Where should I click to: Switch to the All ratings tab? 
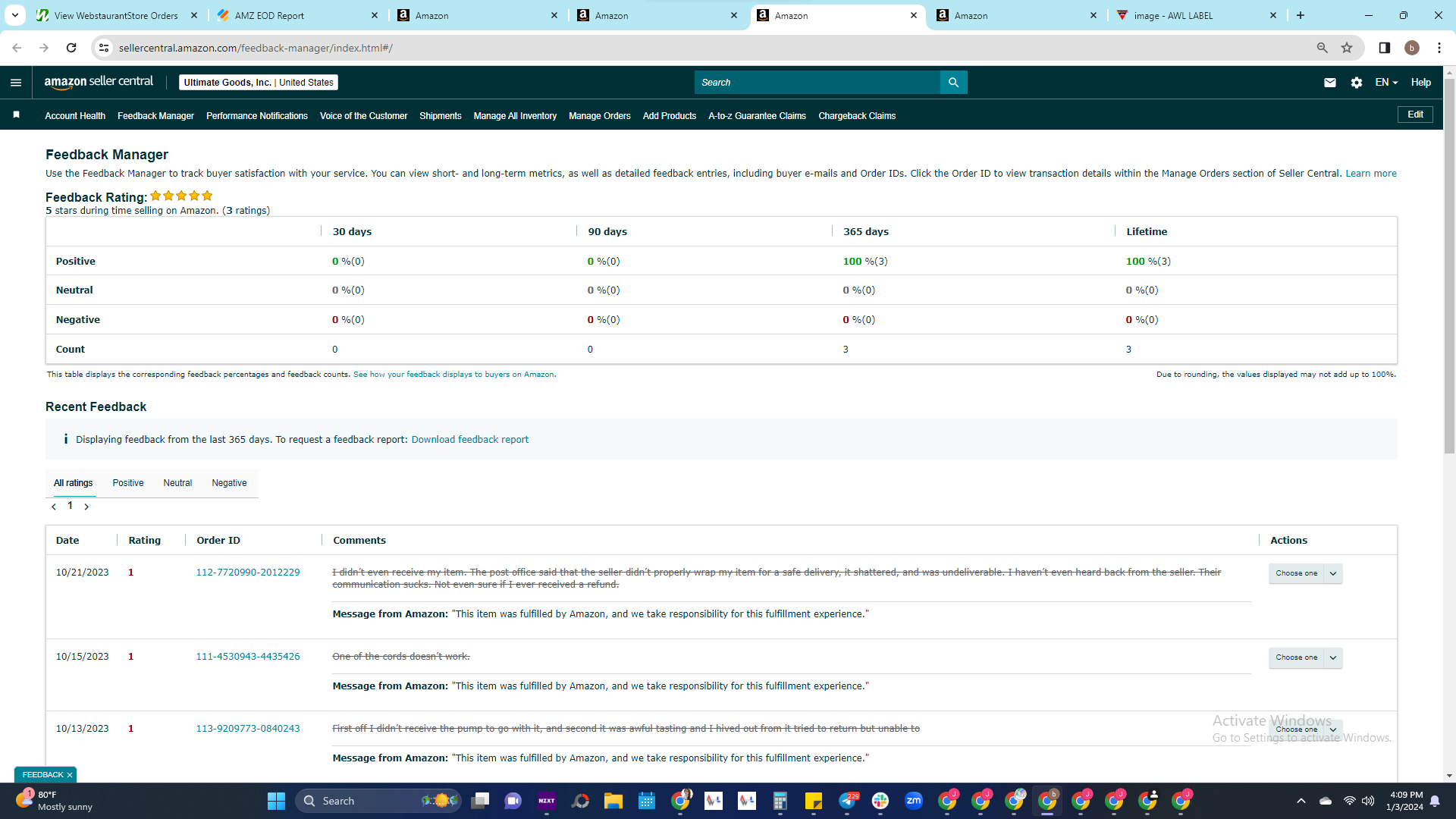tap(74, 483)
